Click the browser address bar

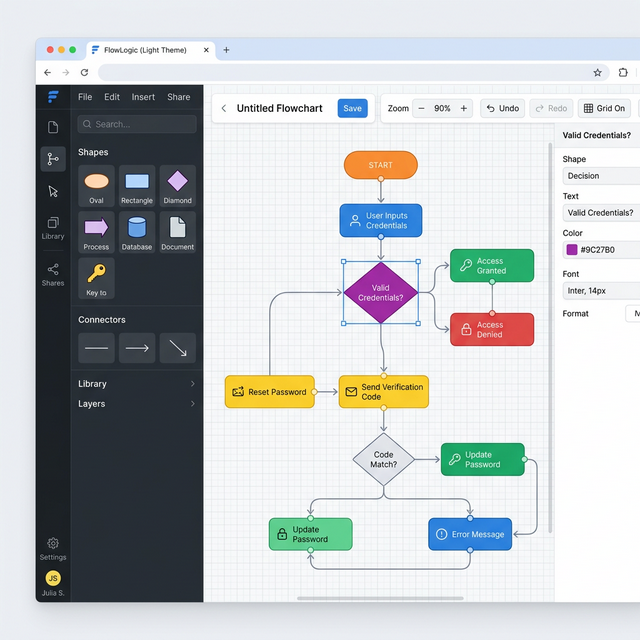(x=353, y=73)
